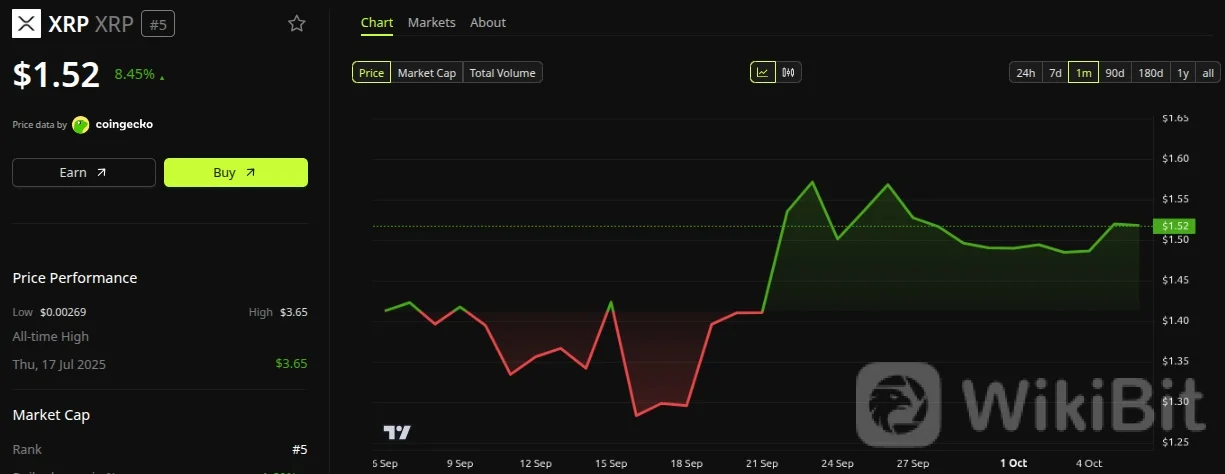This screenshot has height=474, width=1225.
Task: Select the Total Volume chart metric
Action: coord(503,73)
